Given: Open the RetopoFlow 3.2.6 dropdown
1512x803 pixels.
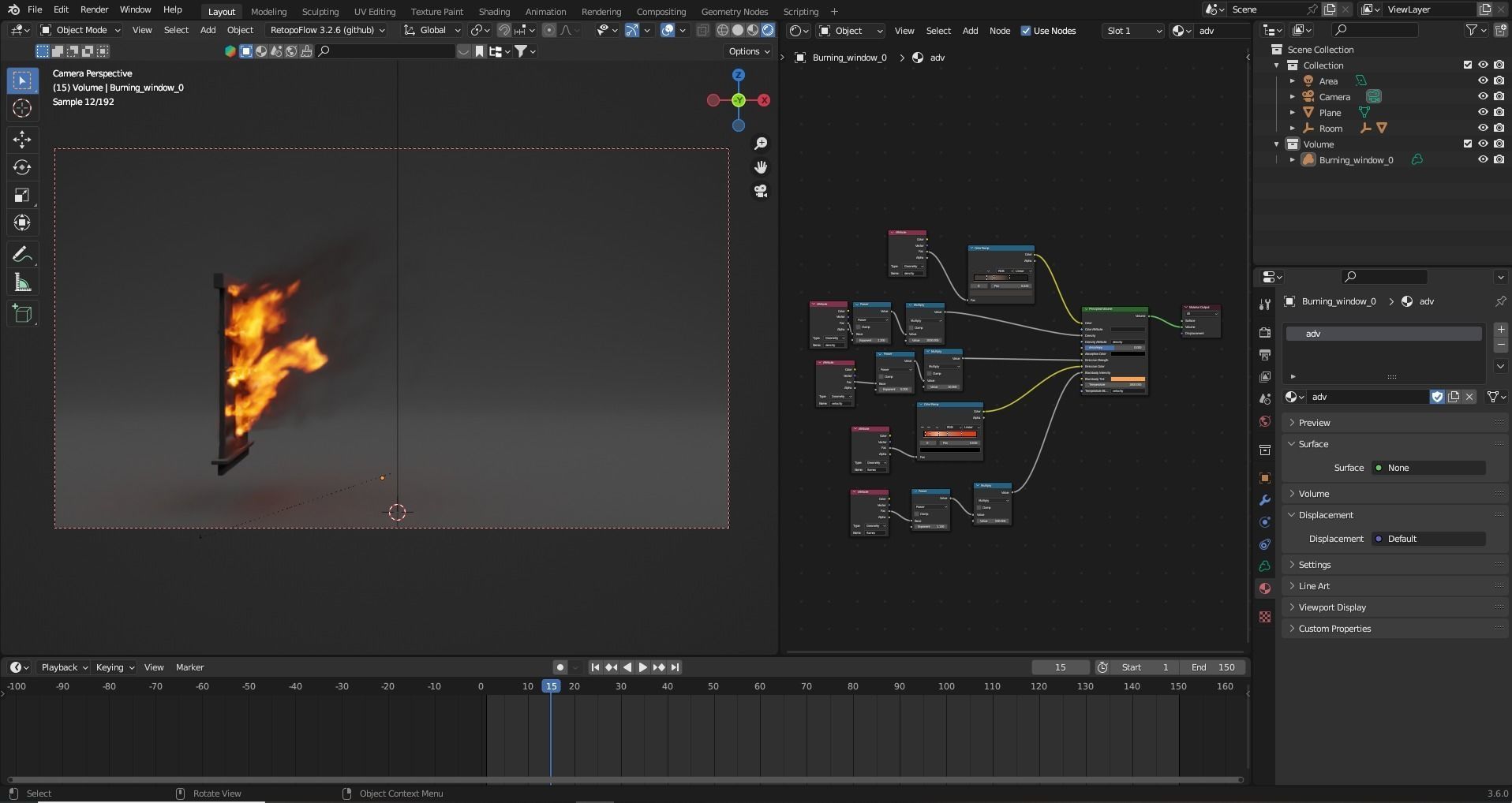Looking at the screenshot, I should (x=327, y=30).
